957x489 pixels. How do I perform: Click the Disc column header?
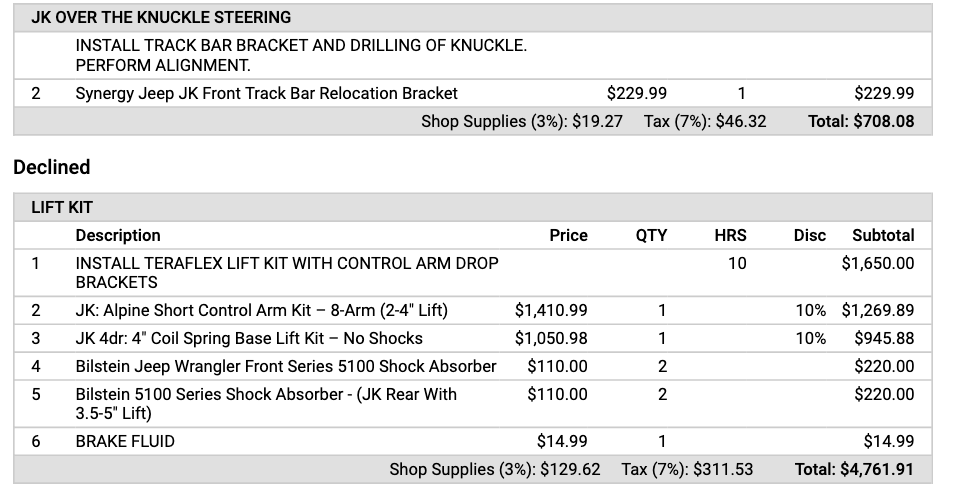[810, 235]
